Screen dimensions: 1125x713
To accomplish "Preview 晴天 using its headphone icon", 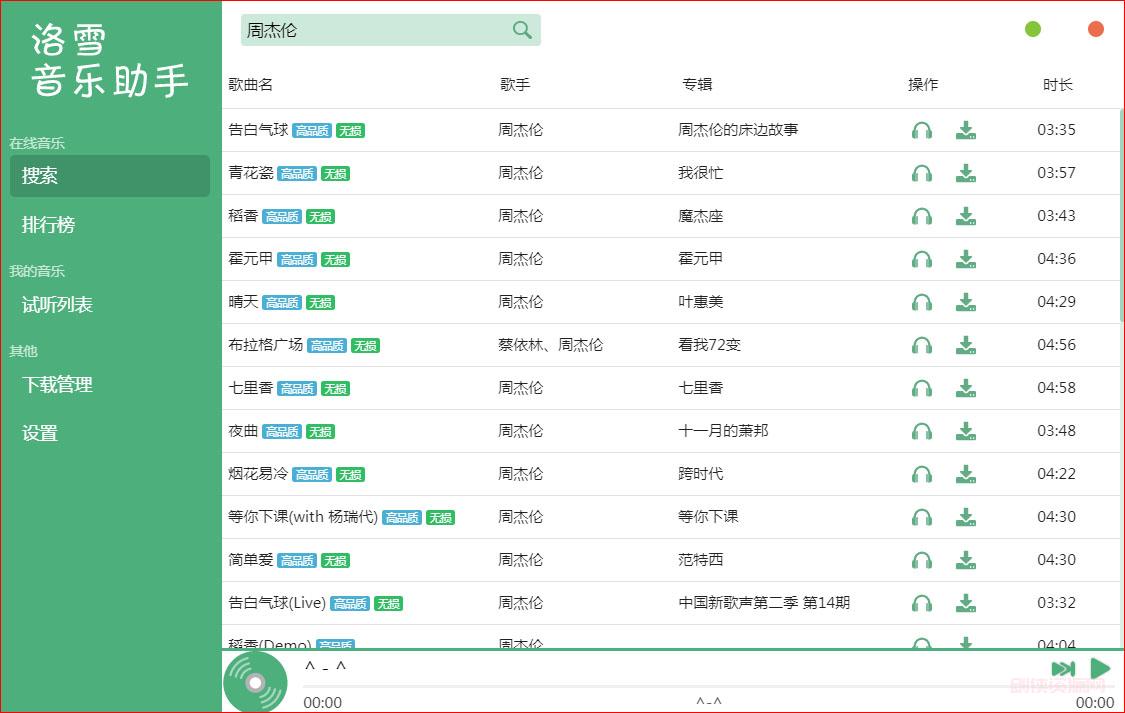I will coord(921,302).
